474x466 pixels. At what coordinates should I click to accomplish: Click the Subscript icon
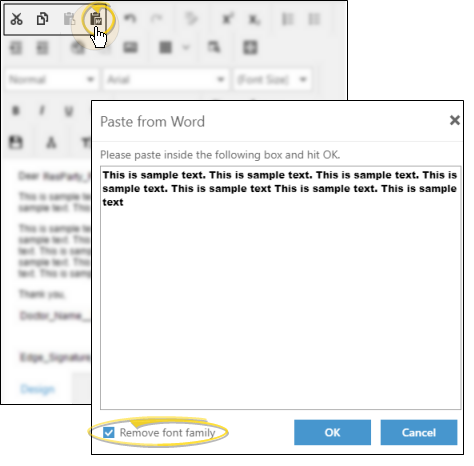click(254, 20)
